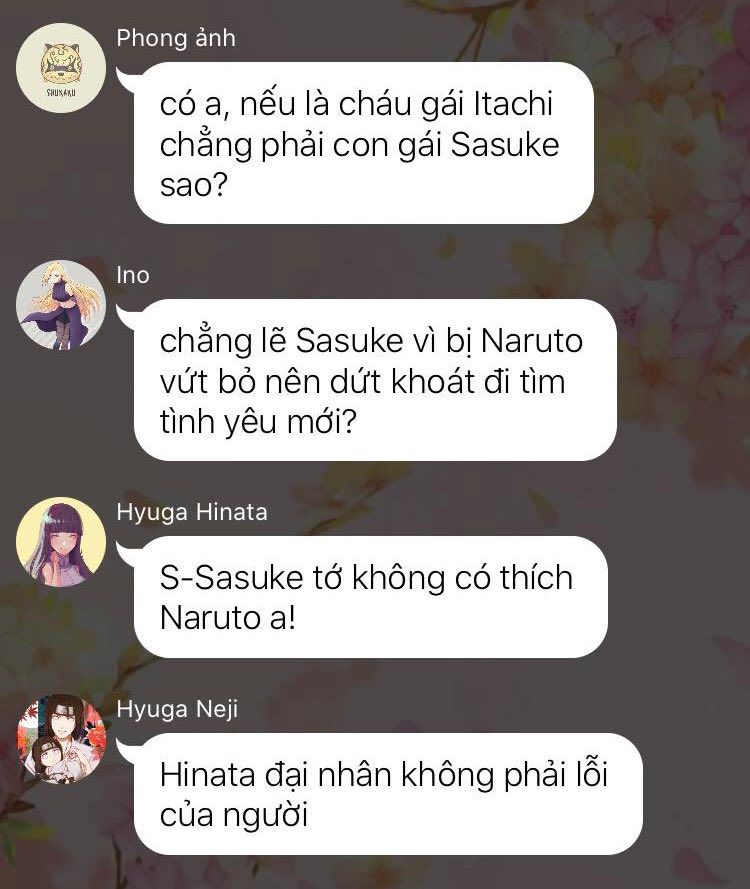Click "Naruto a!" in Hinata's bubble
This screenshot has width=750, height=889.
(x=228, y=618)
